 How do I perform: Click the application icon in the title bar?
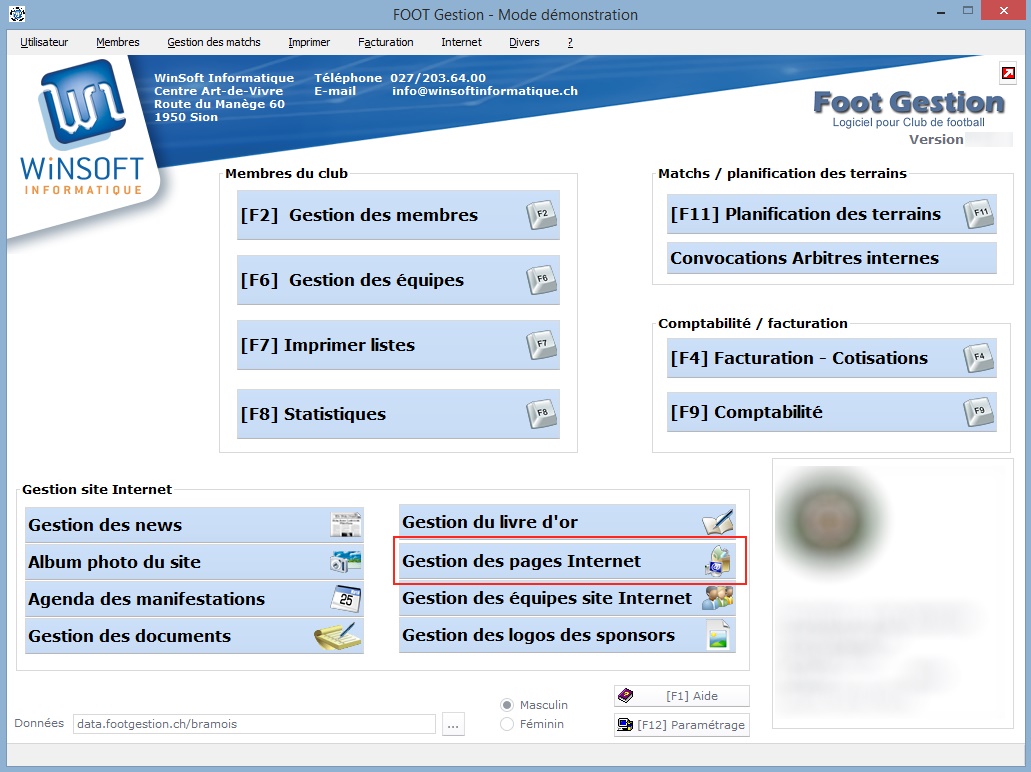(17, 13)
